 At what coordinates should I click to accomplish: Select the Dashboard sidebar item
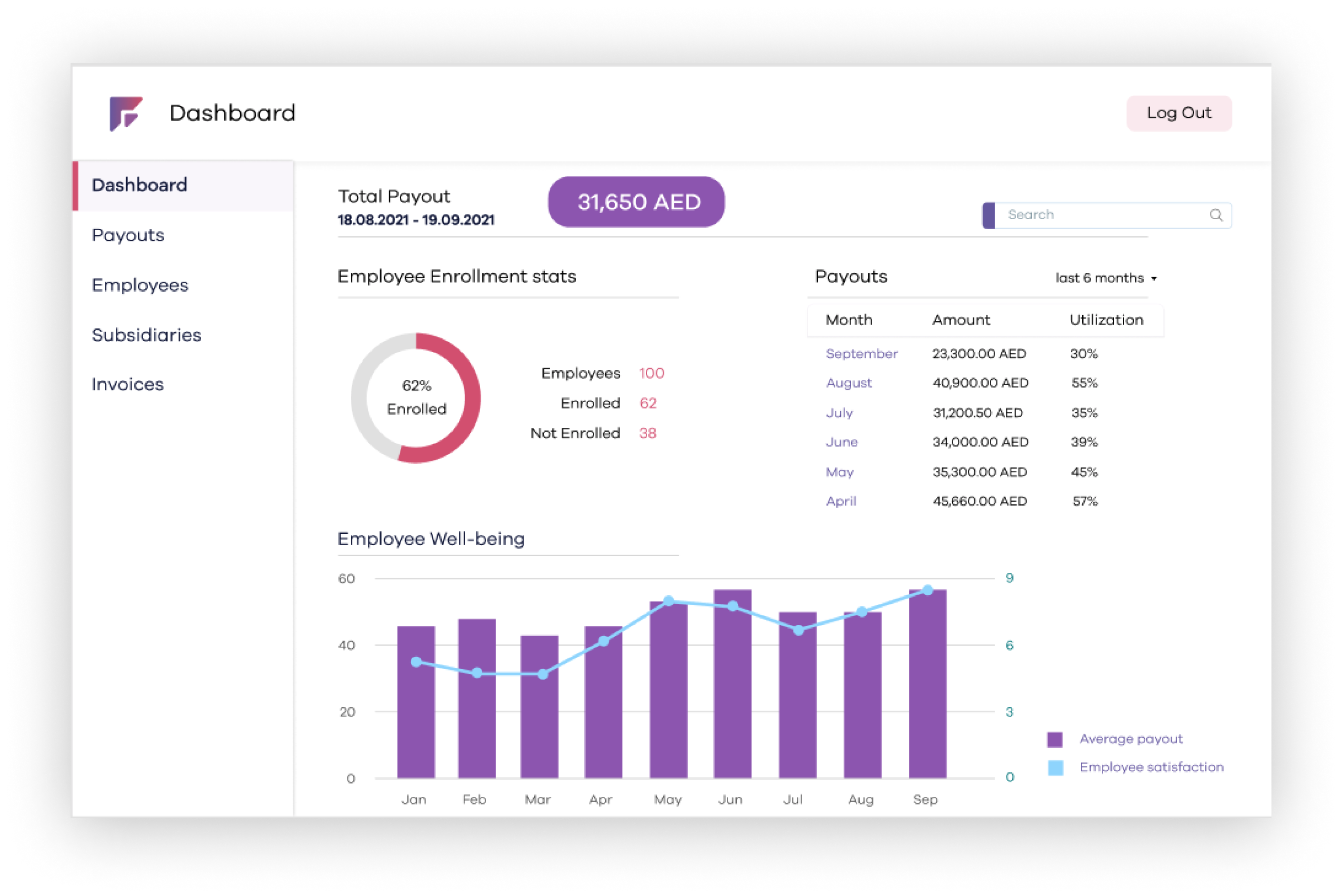pyautogui.click(x=140, y=185)
